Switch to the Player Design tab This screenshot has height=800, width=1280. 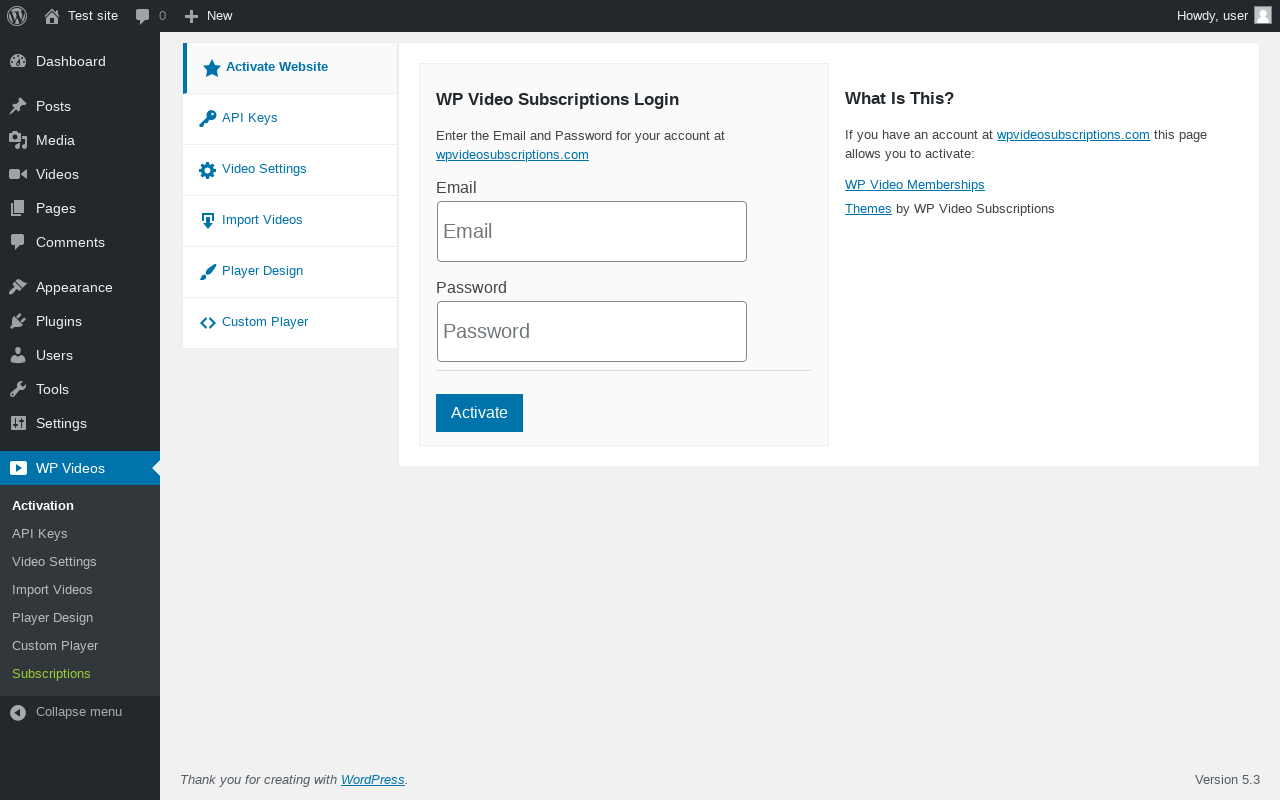coord(290,272)
